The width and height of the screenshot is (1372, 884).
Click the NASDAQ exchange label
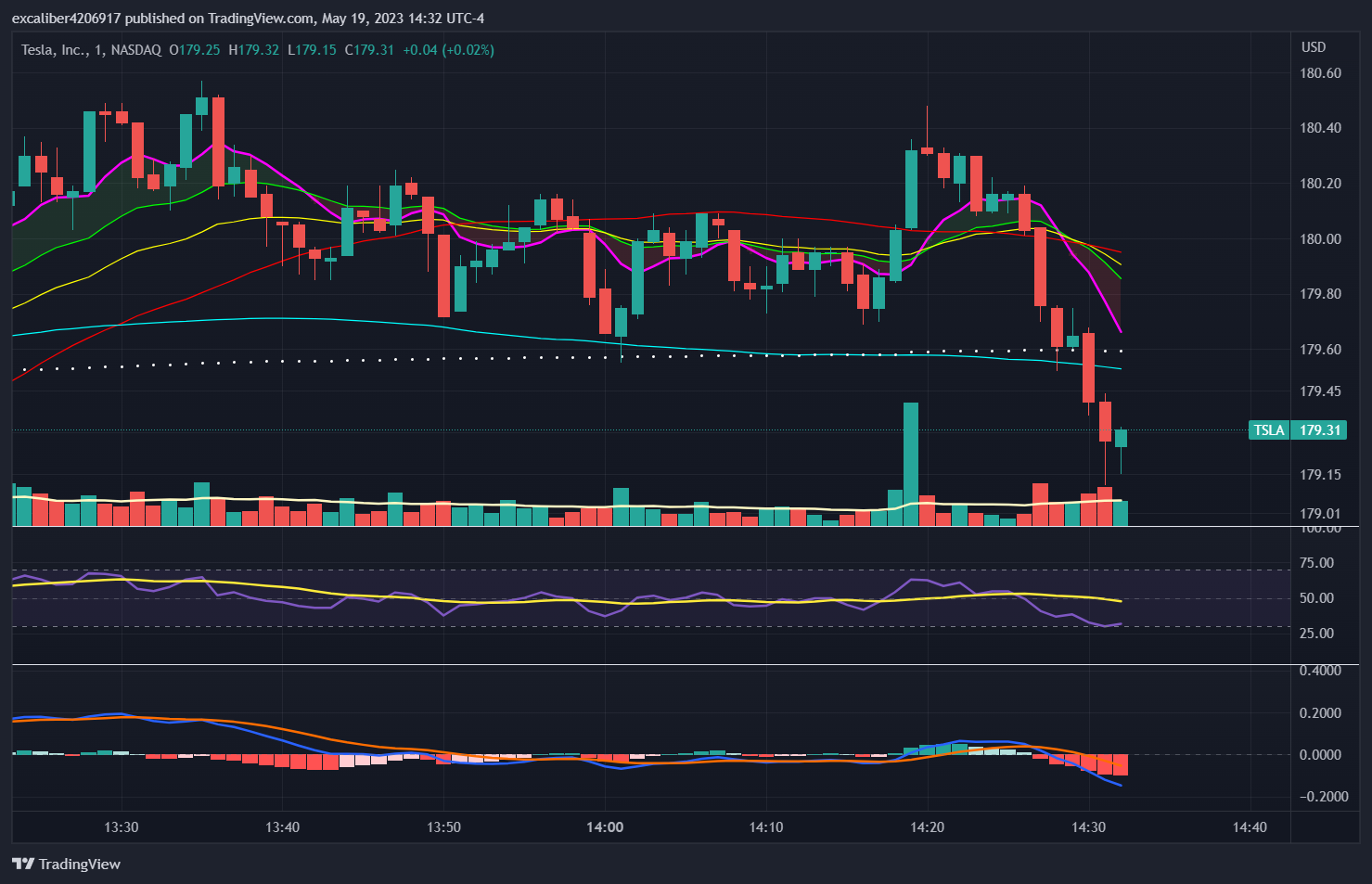[x=136, y=50]
